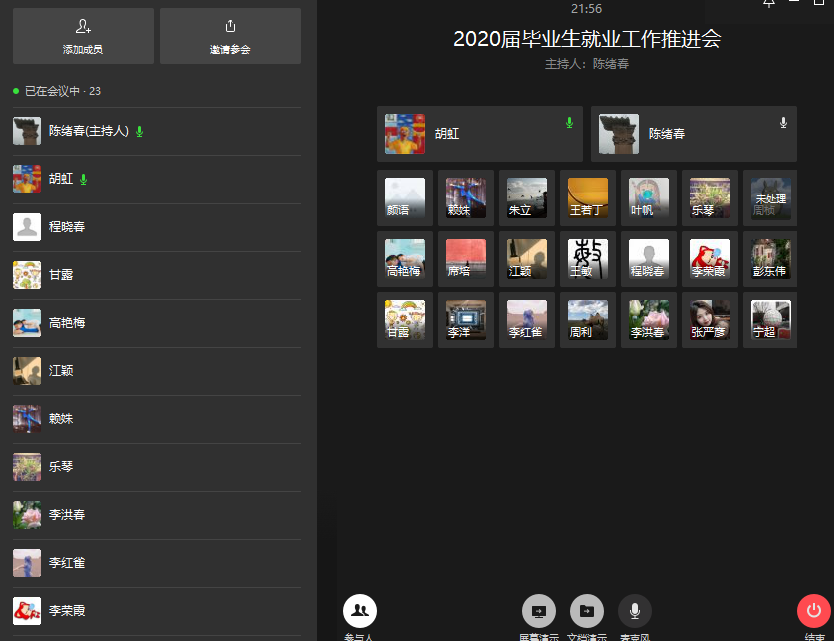Select 李红雀 in the member list

(x=67, y=563)
